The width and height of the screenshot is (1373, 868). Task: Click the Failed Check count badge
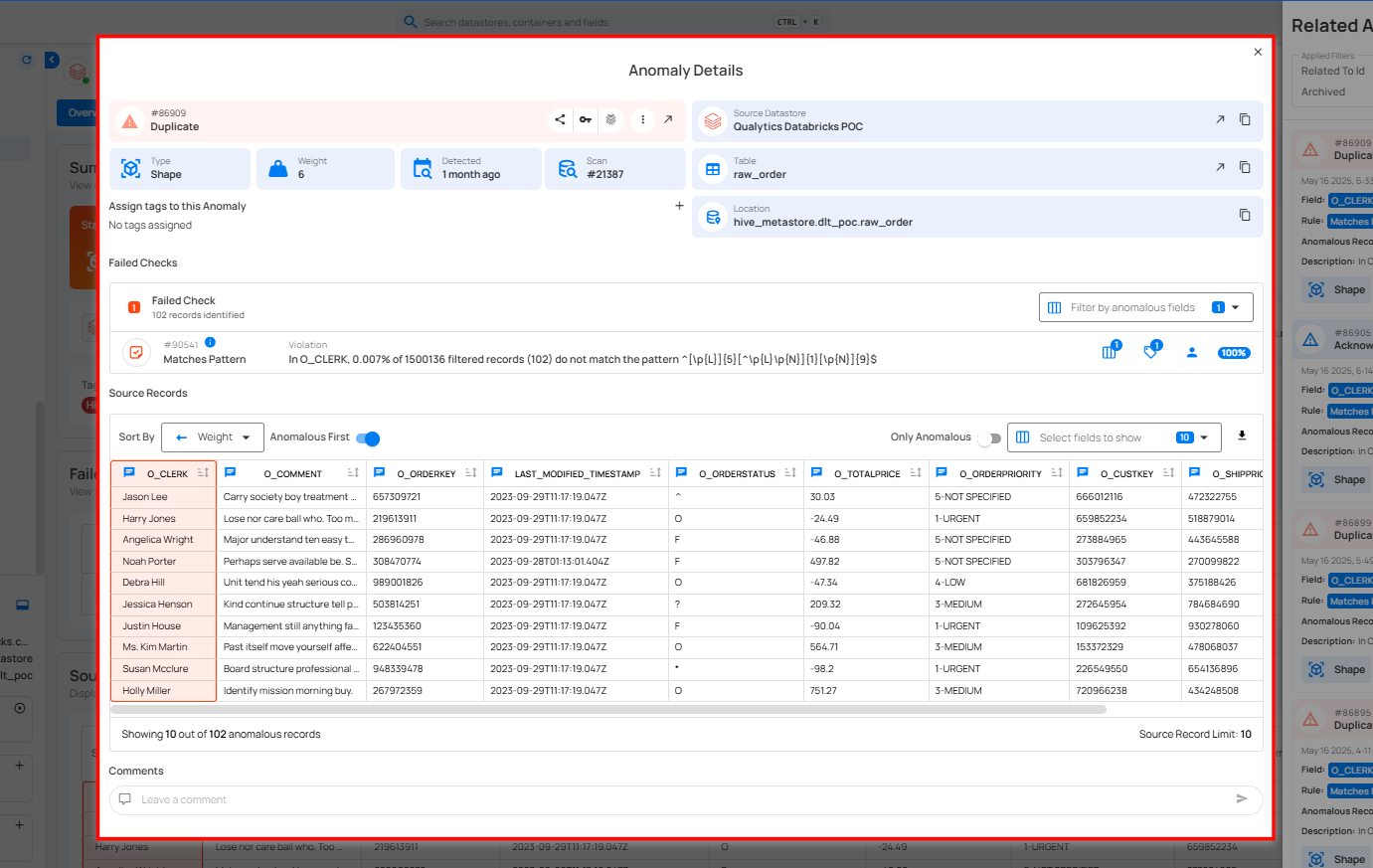pos(134,307)
